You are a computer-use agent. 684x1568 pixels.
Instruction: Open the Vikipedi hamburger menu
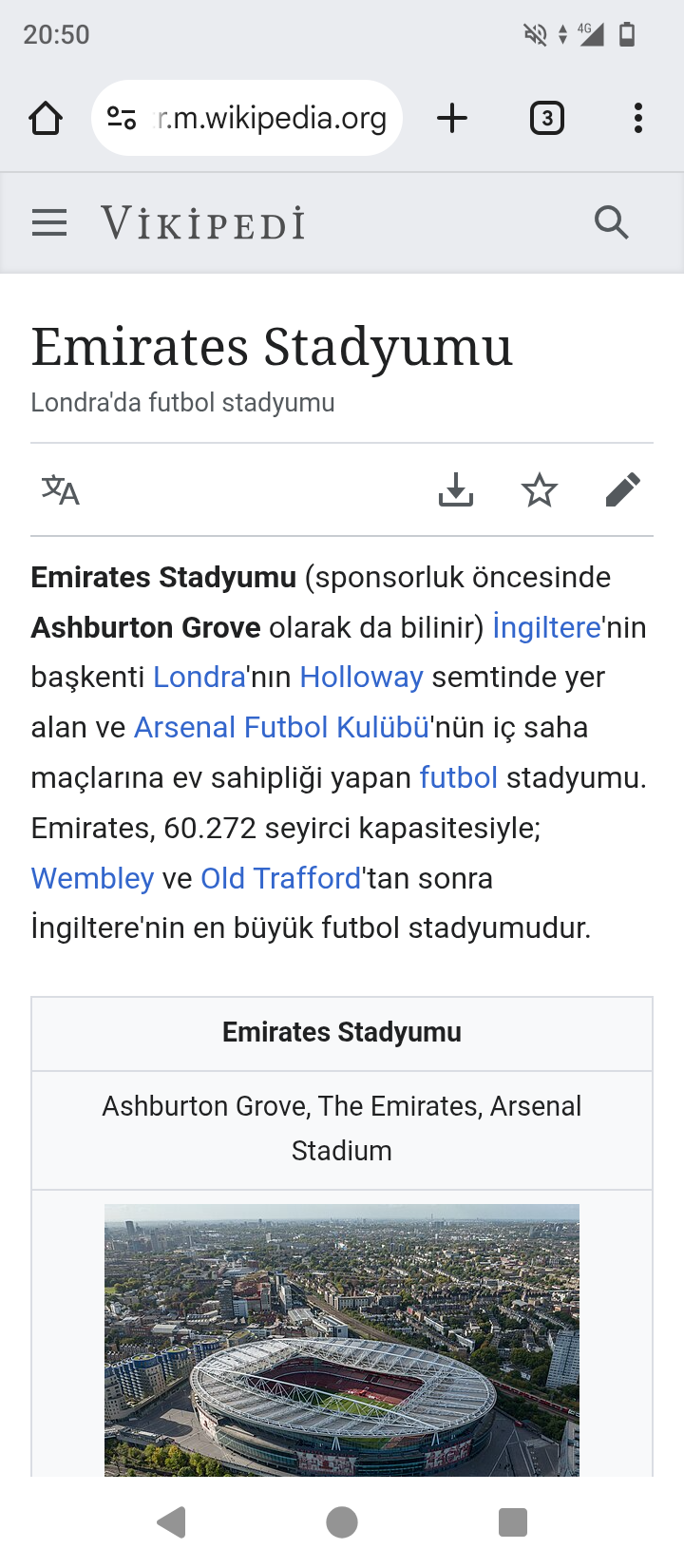point(49,223)
